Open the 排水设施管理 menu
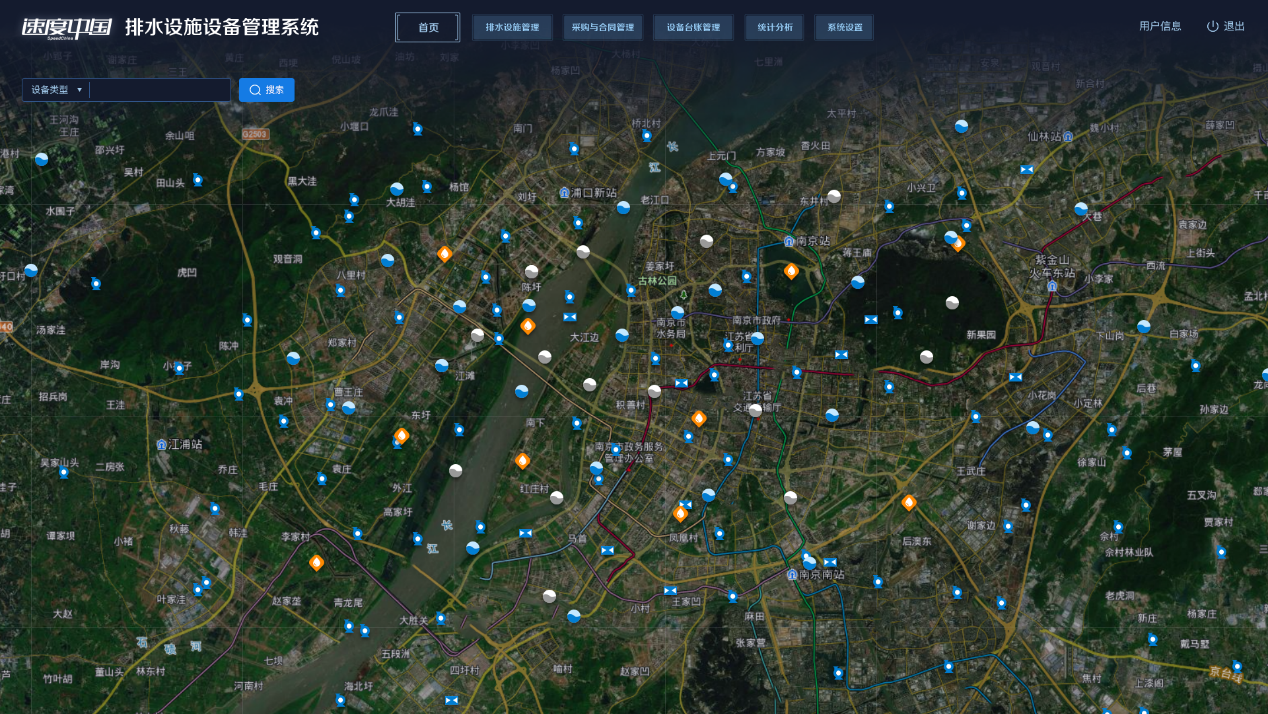Image resolution: width=1268 pixels, height=714 pixels. [512, 27]
